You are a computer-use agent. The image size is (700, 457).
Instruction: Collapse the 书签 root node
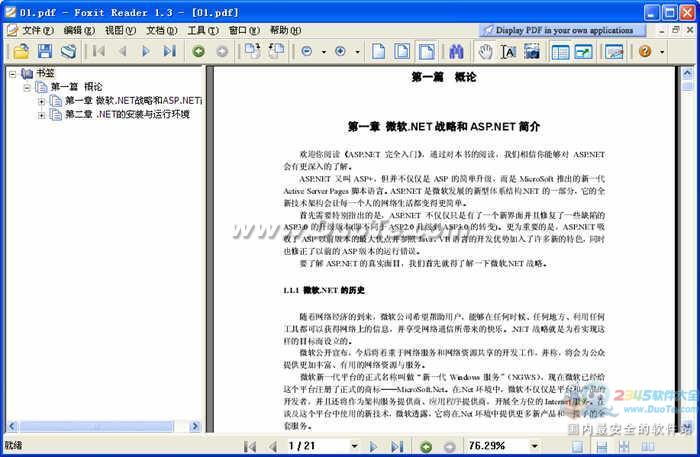(12, 73)
